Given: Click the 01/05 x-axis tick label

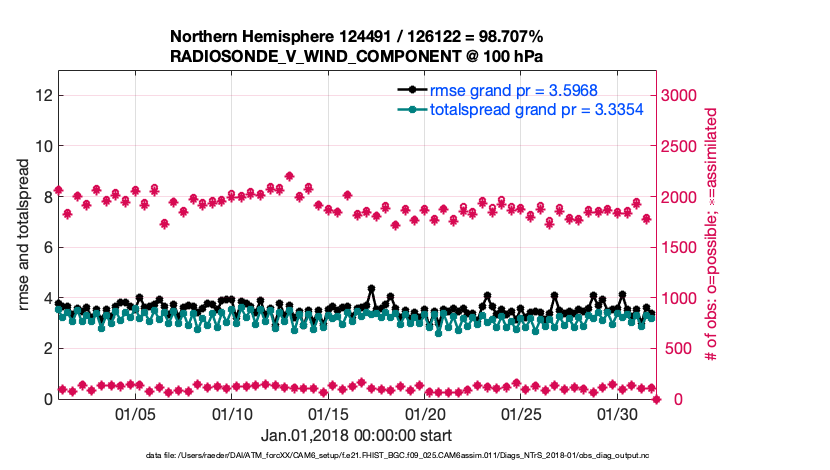Looking at the screenshot, I should coord(135,413).
